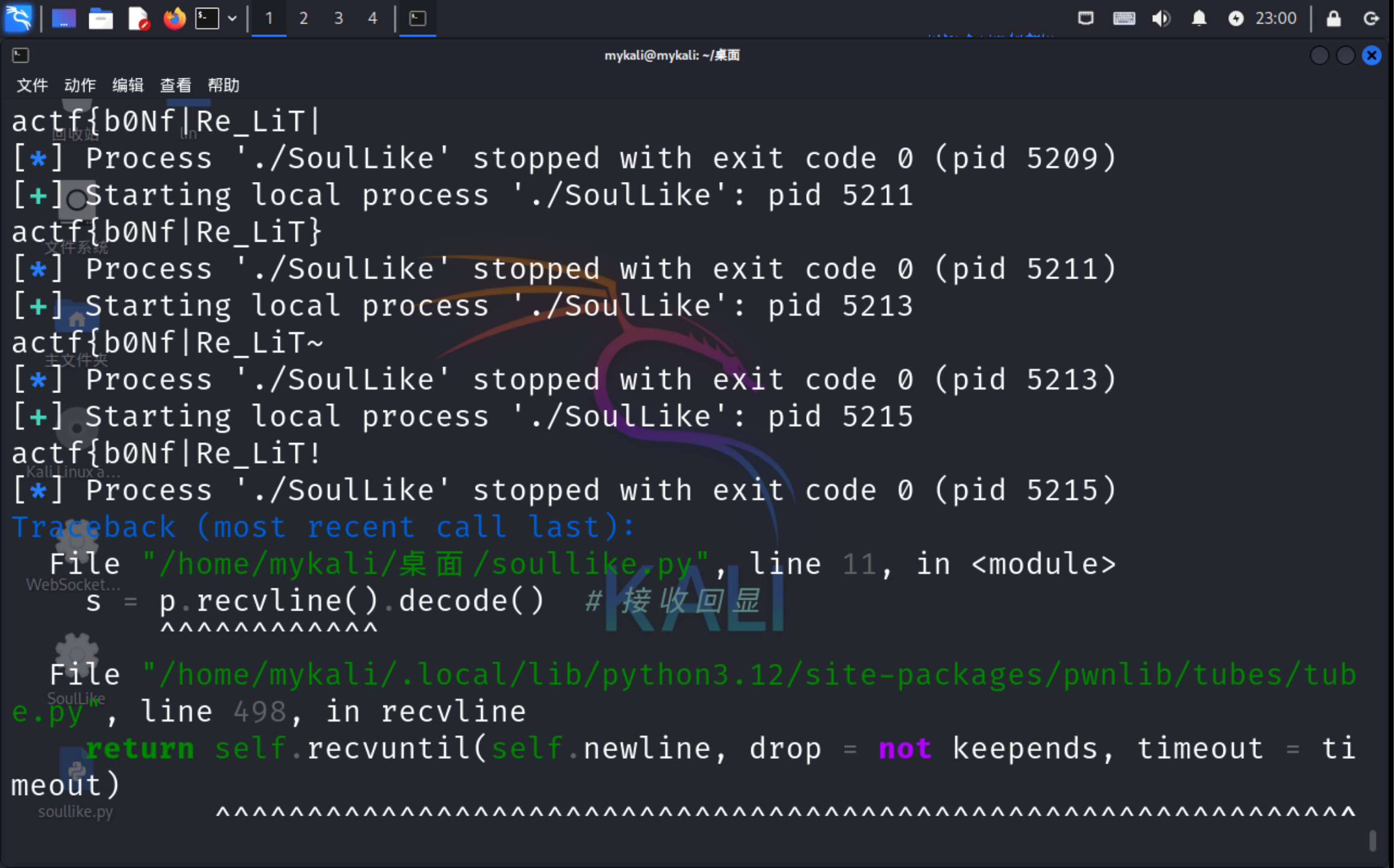Viewport: 1394px width, 868px height.
Task: Switch to workspace 2
Action: 303,19
